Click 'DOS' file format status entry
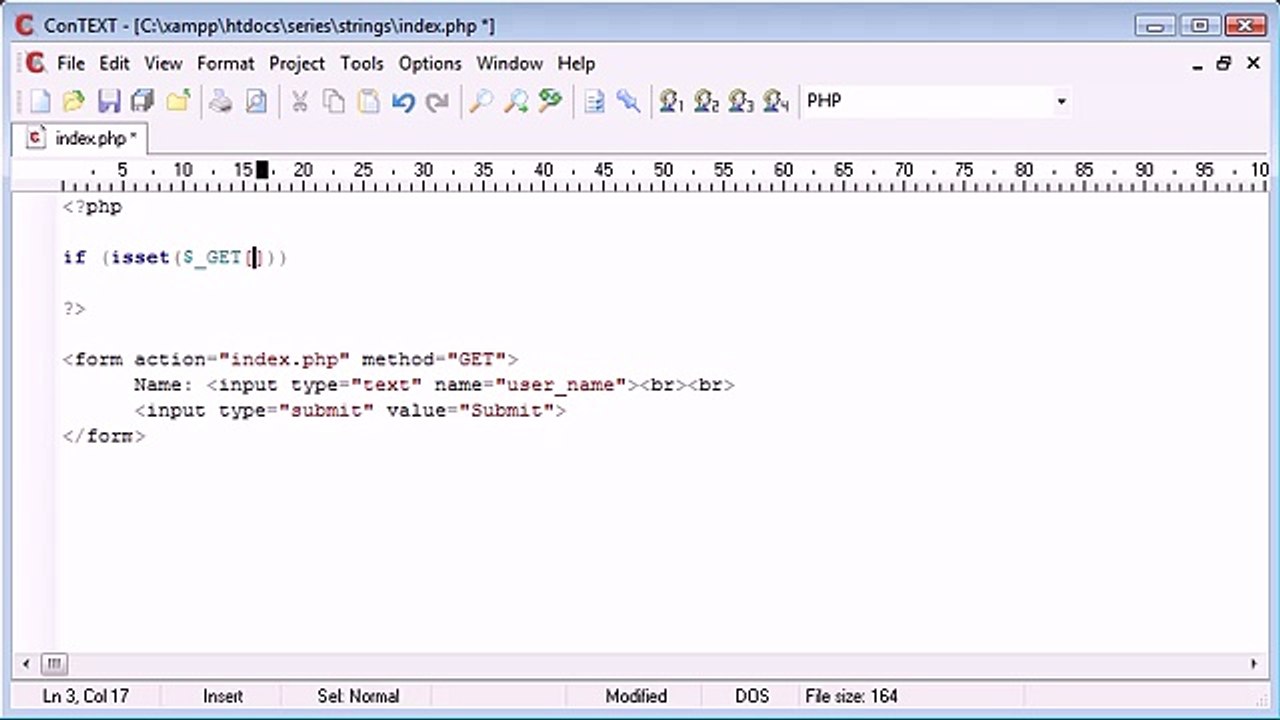 coord(752,696)
